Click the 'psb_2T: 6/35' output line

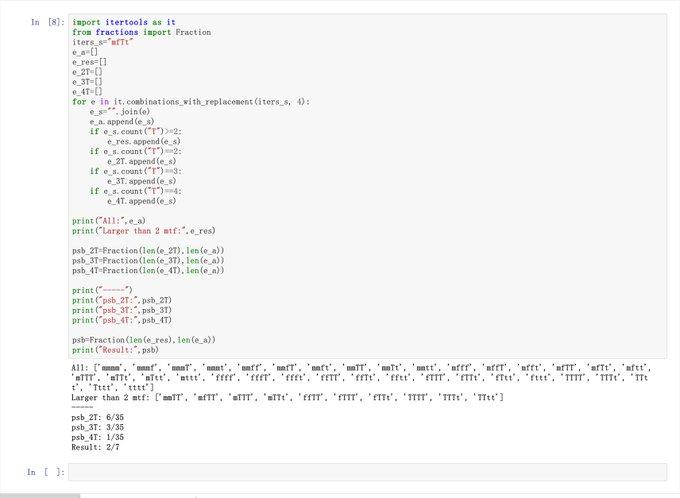click(98, 418)
